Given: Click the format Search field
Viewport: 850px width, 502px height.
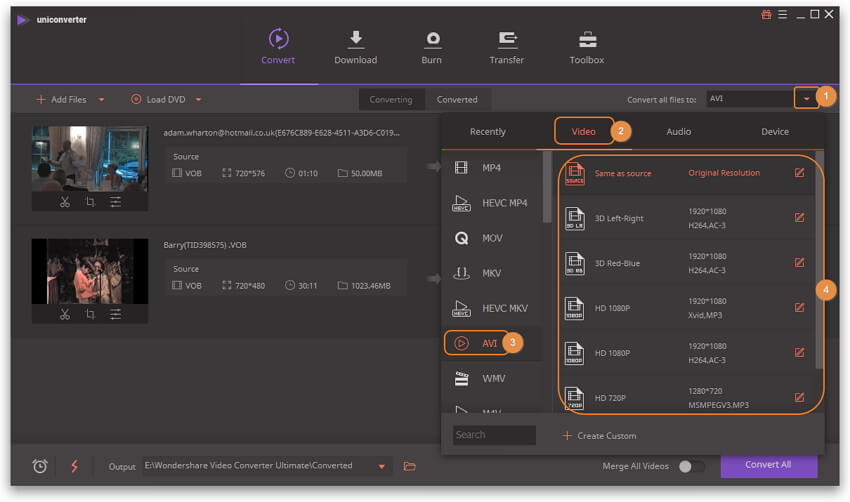Looking at the screenshot, I should [494, 435].
